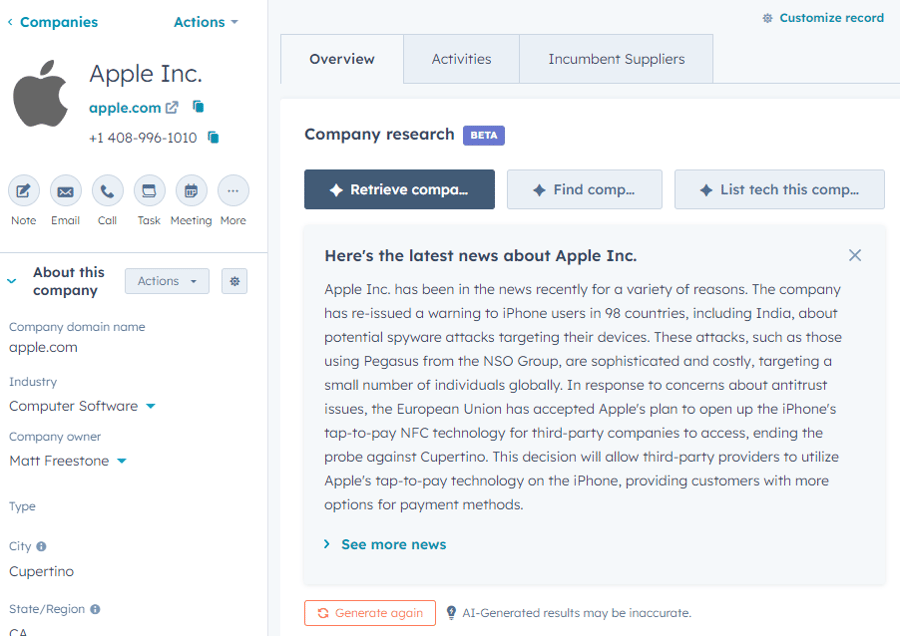Create a Task with the task icon
This screenshot has height=636, width=900.
point(149,191)
